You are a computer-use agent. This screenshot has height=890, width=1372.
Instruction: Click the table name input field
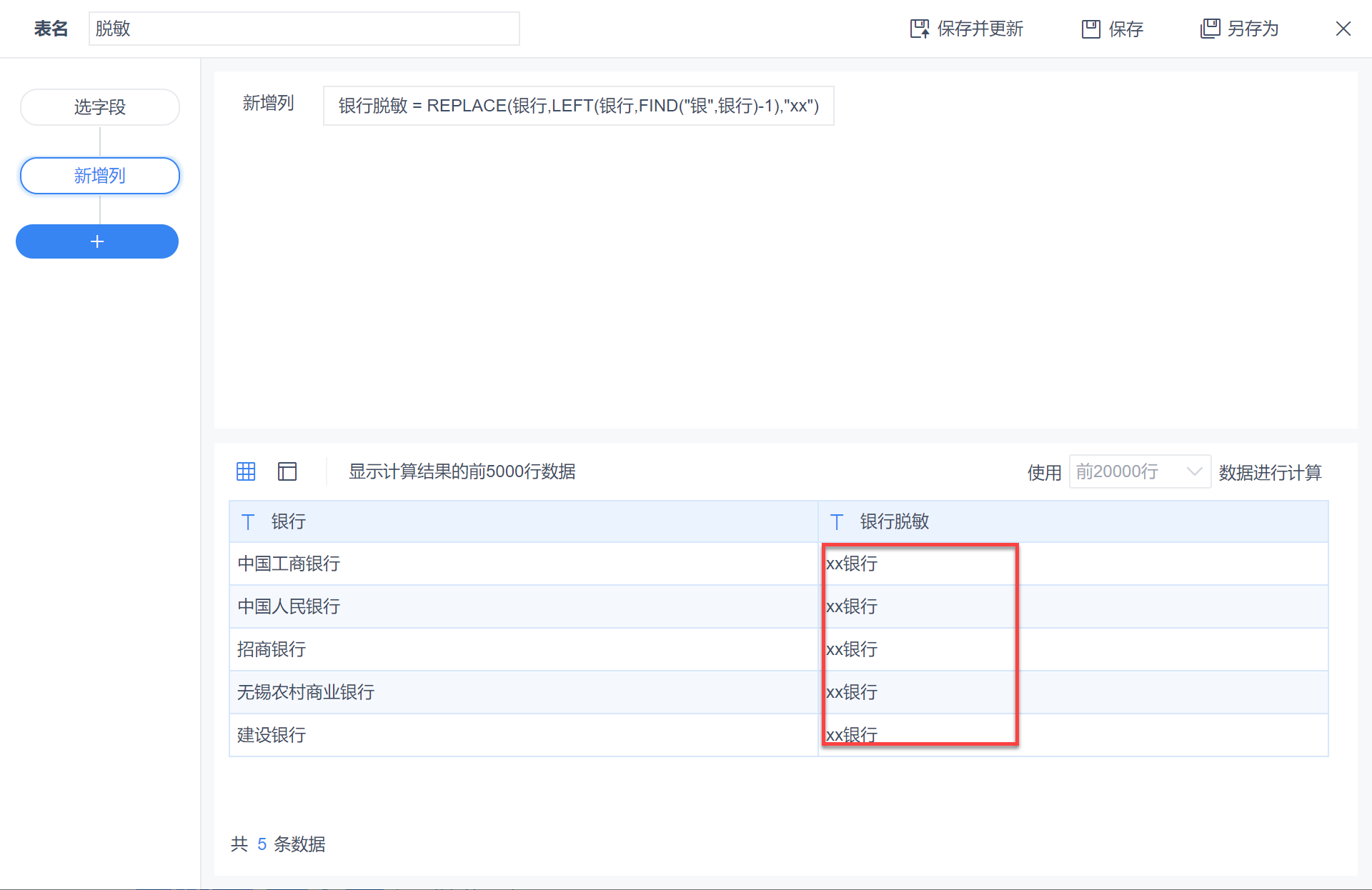click(x=304, y=29)
